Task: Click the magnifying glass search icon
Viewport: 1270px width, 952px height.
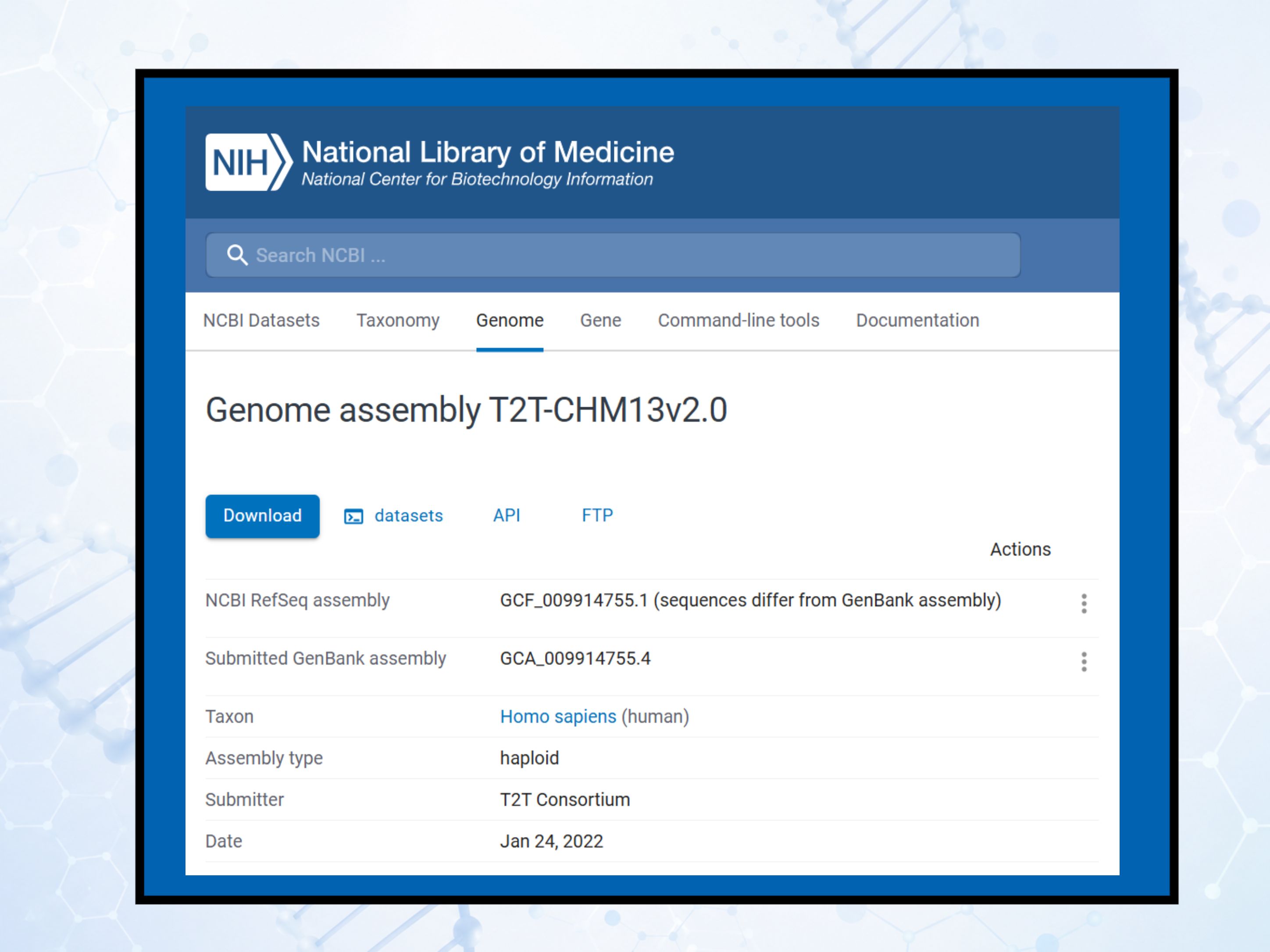Action: [x=237, y=255]
